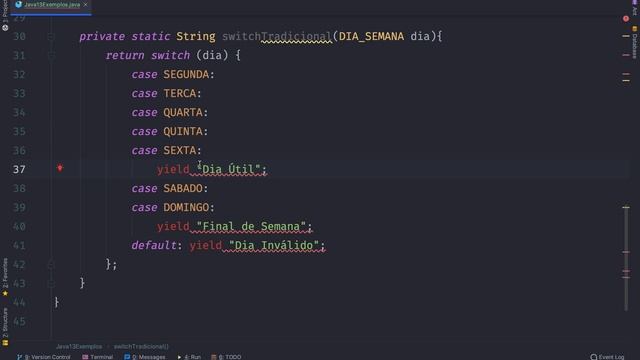Click the Favorites star icon
Image resolution: width=640 pixels, height=360 pixels.
point(5,293)
